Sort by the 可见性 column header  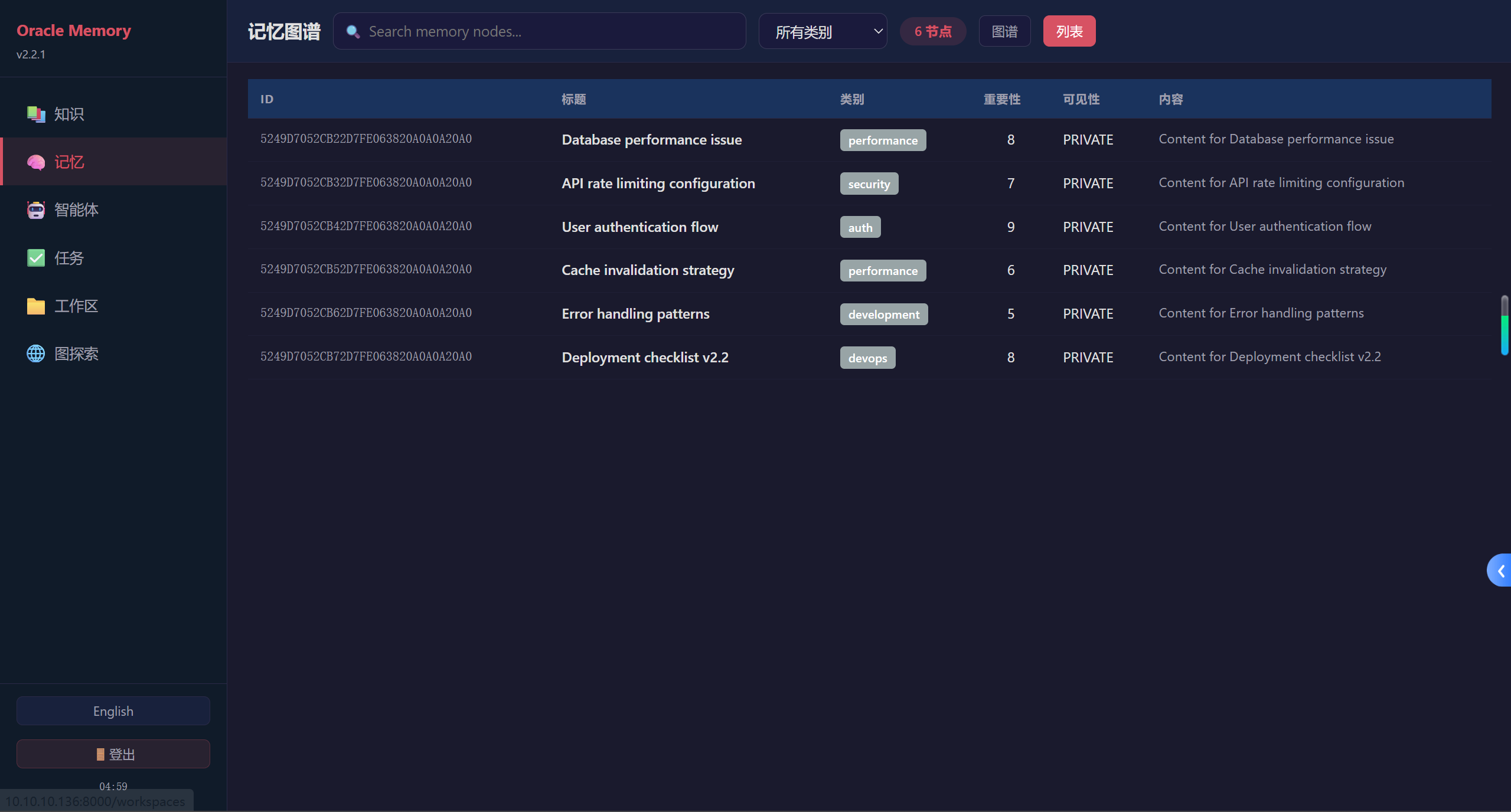point(1081,99)
